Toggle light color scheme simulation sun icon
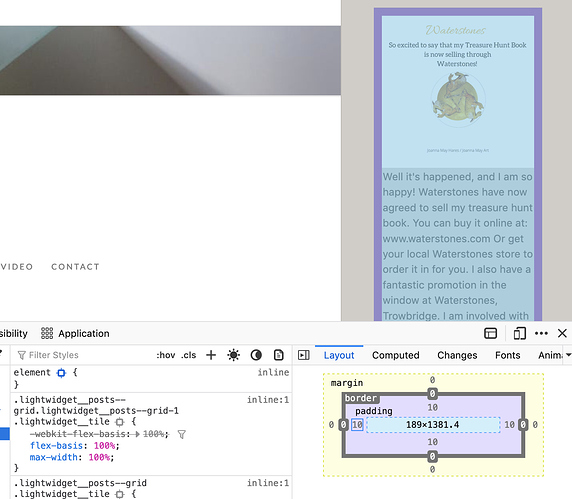This screenshot has height=499, width=572. coord(233,355)
